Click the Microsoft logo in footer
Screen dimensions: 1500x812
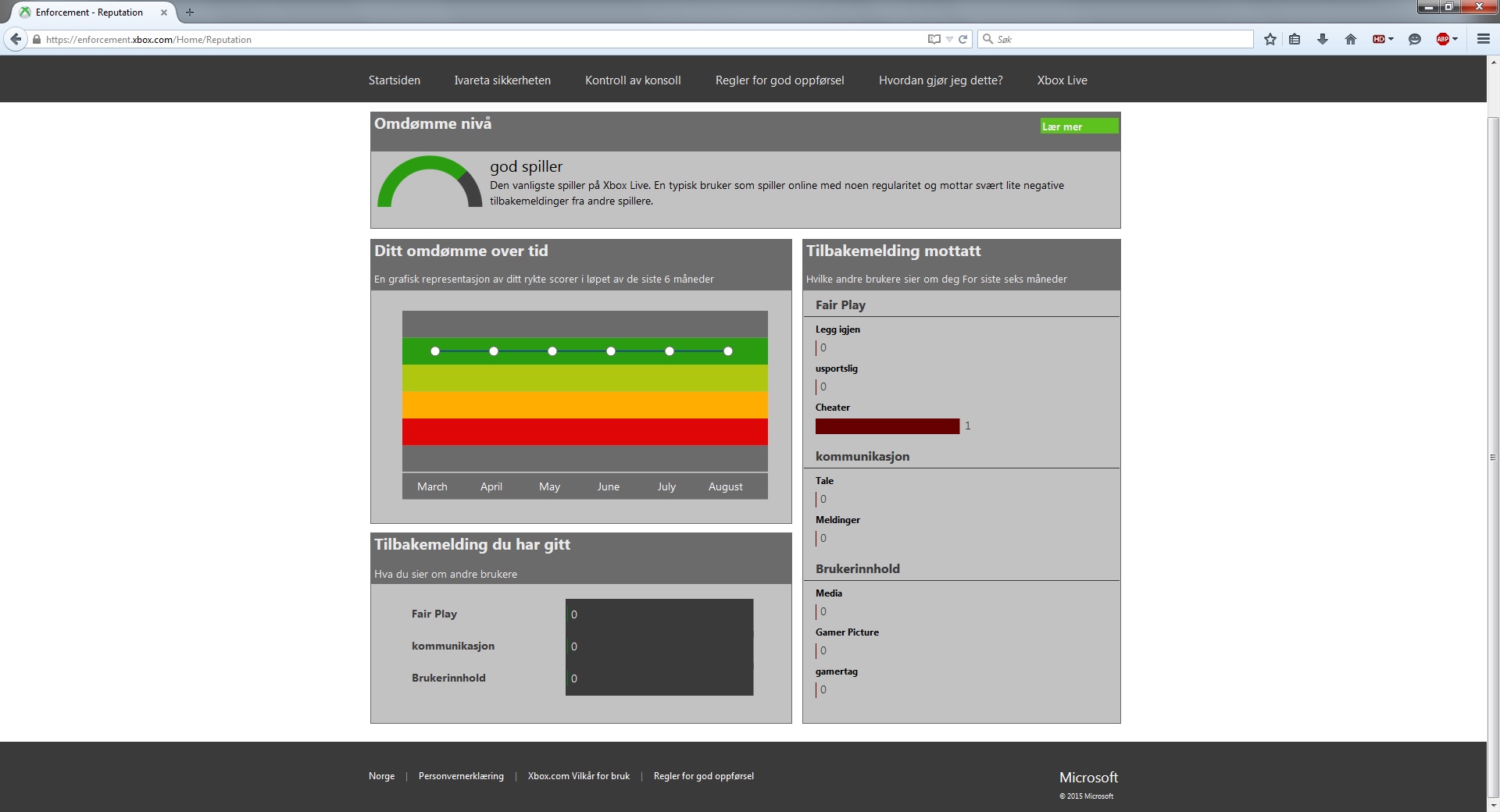[1088, 778]
